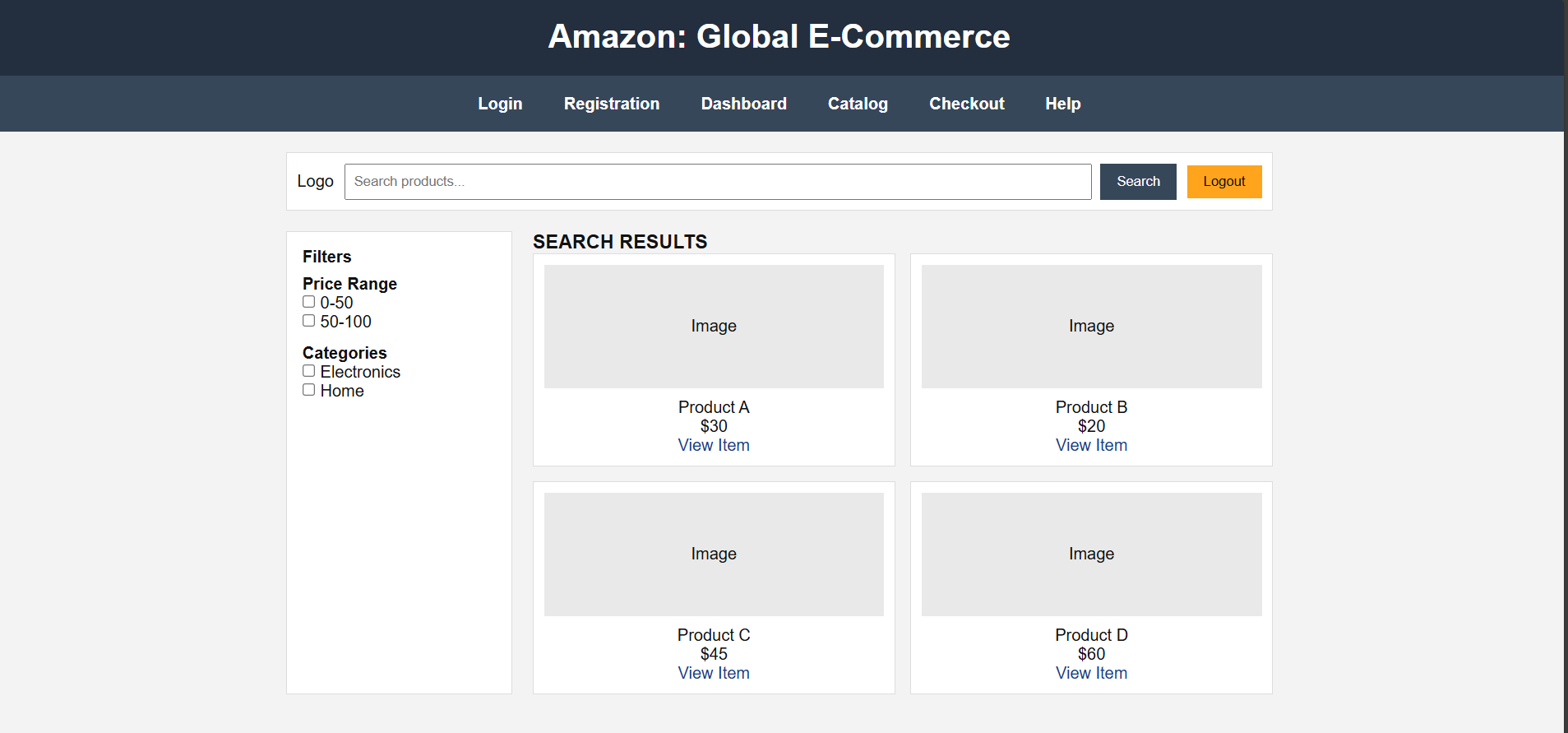Click the Search products input field
The width and height of the screenshot is (1568, 733).
click(x=718, y=182)
